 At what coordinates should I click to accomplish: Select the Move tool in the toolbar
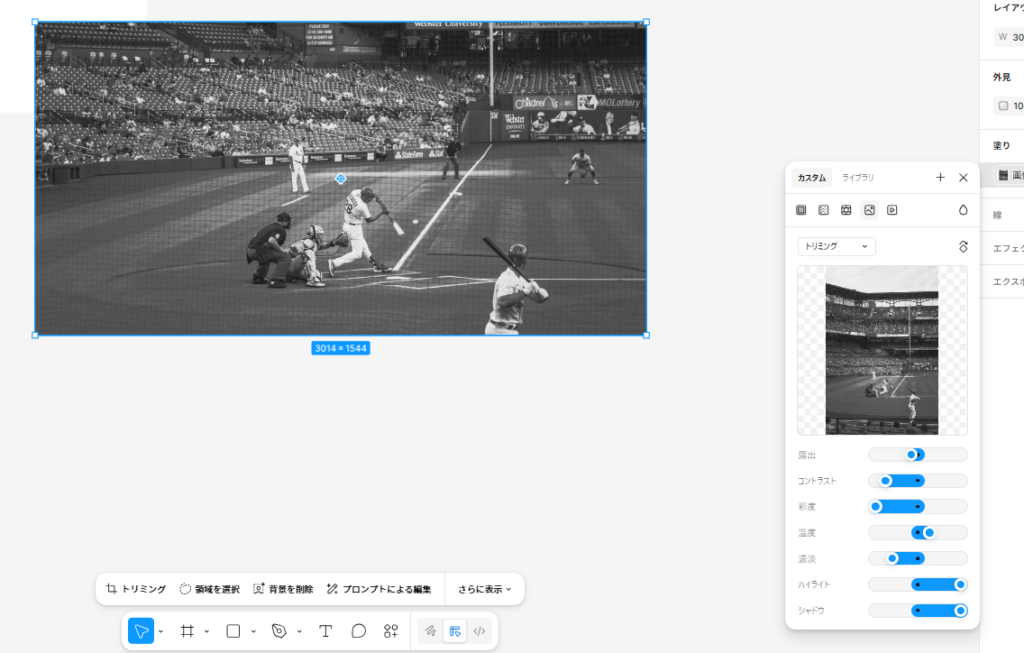141,631
